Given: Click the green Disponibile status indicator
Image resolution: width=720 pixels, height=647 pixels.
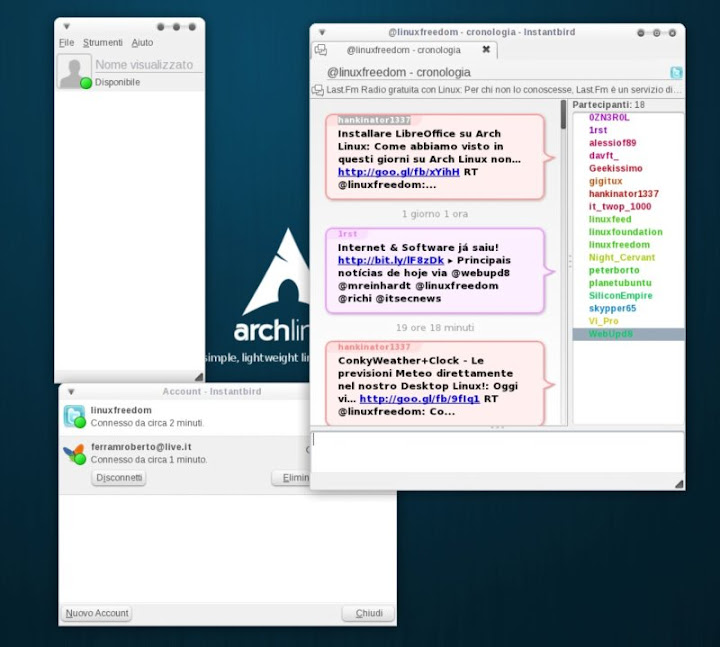Looking at the screenshot, I should tap(86, 83).
